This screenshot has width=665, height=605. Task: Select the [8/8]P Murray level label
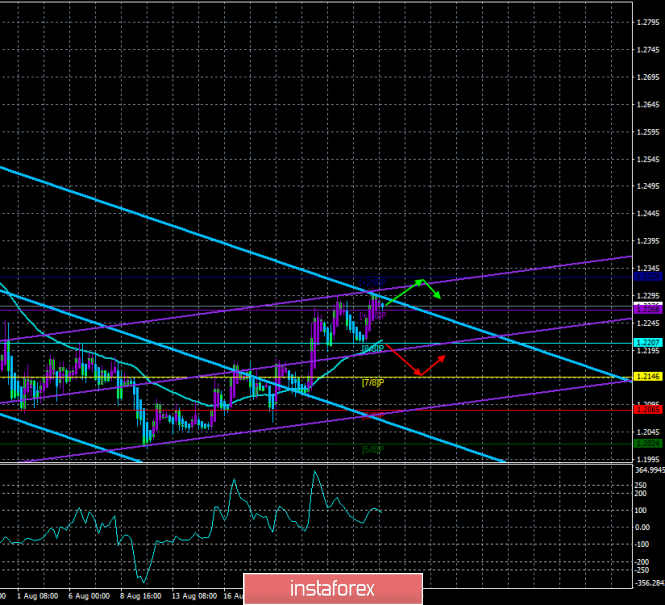[x=372, y=348]
